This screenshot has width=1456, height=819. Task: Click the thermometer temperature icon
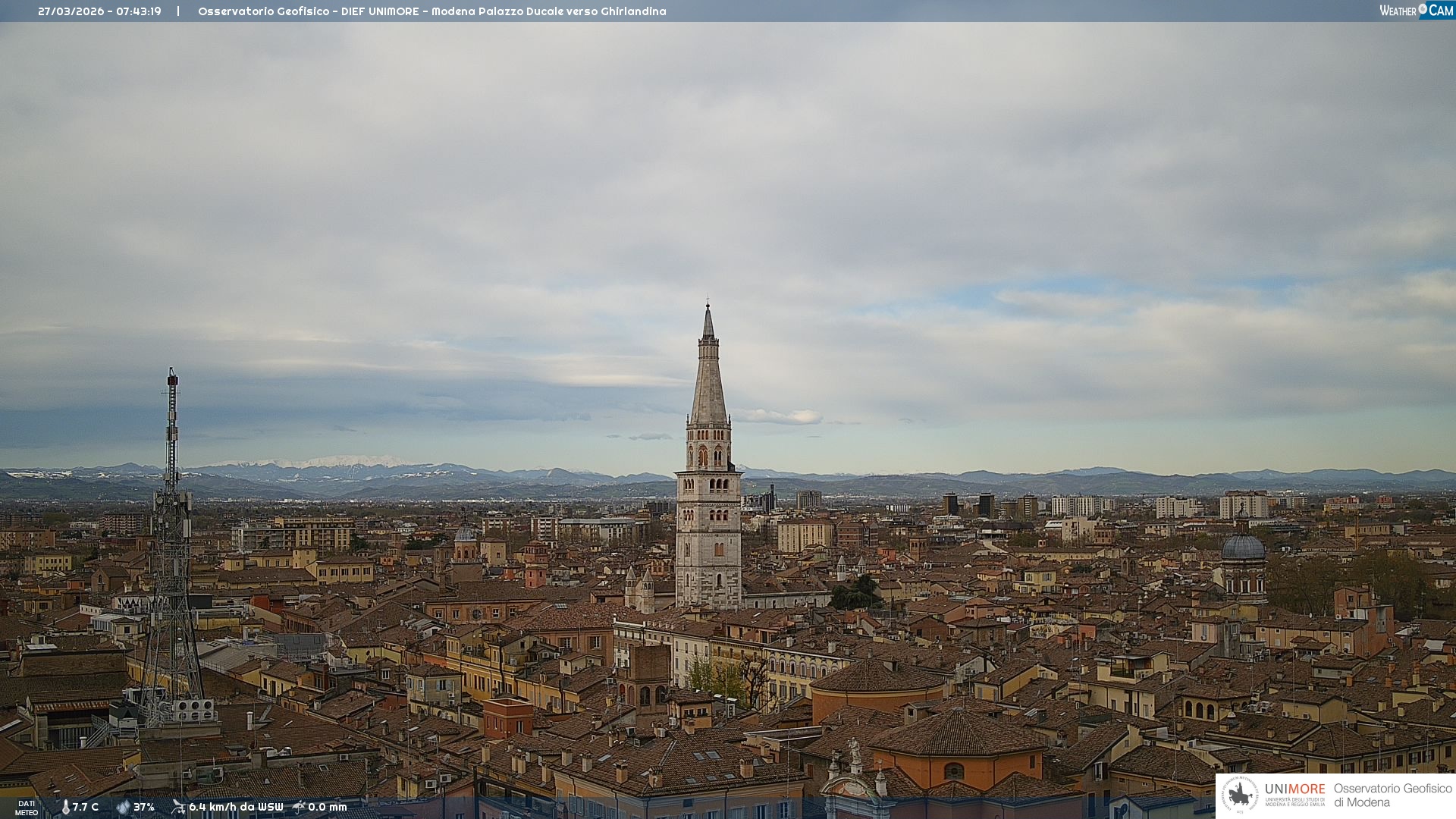(65, 807)
